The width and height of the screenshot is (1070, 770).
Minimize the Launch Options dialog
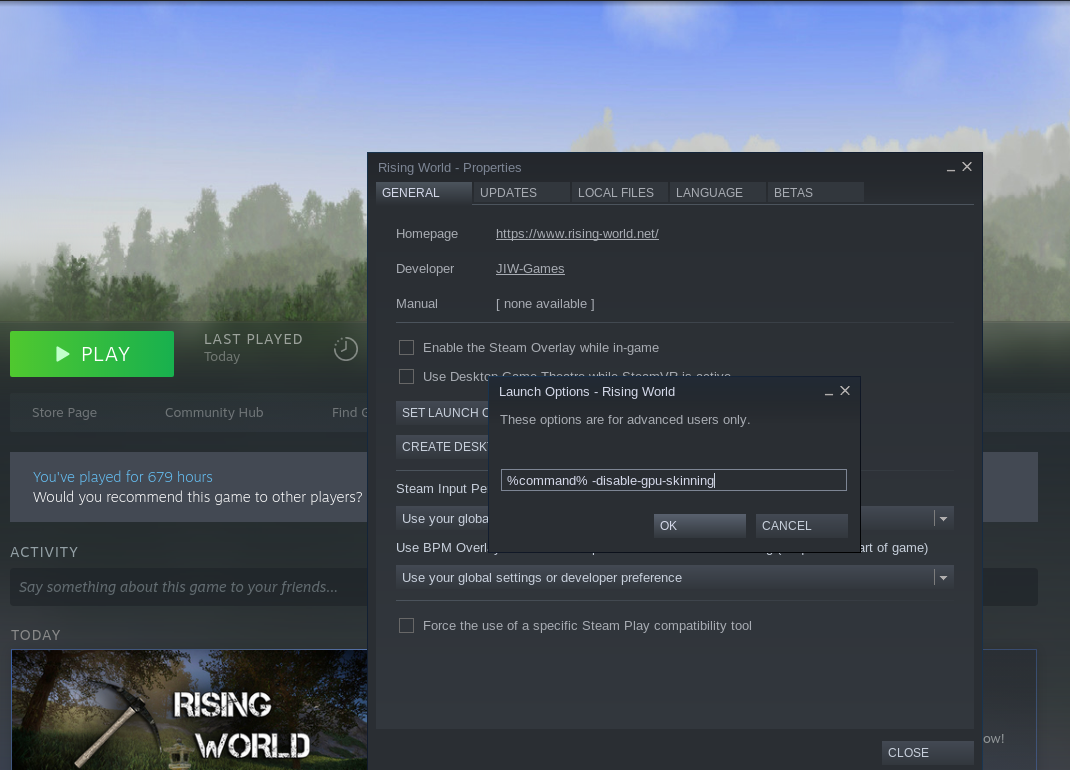tap(829, 392)
